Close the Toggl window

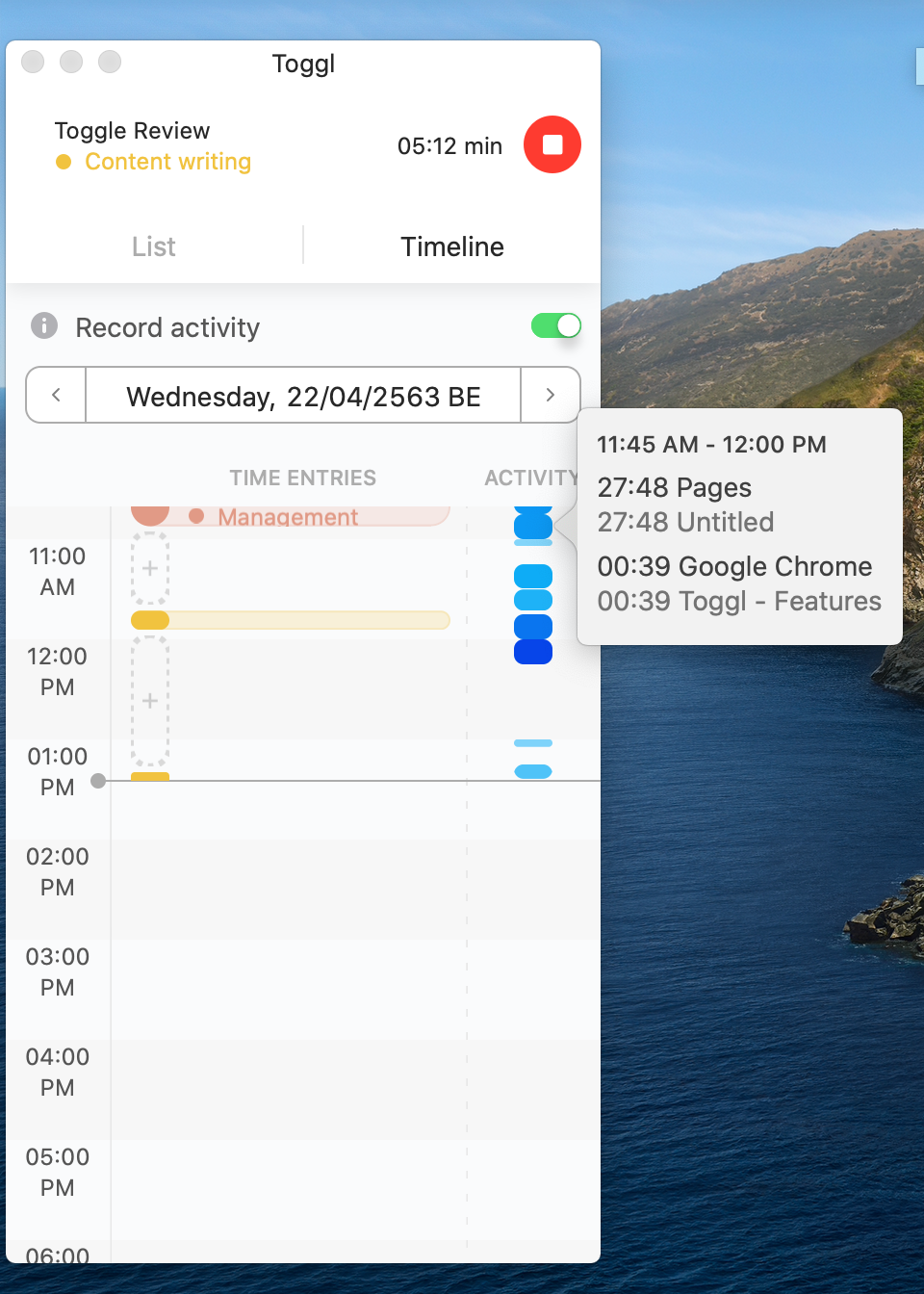coord(33,62)
